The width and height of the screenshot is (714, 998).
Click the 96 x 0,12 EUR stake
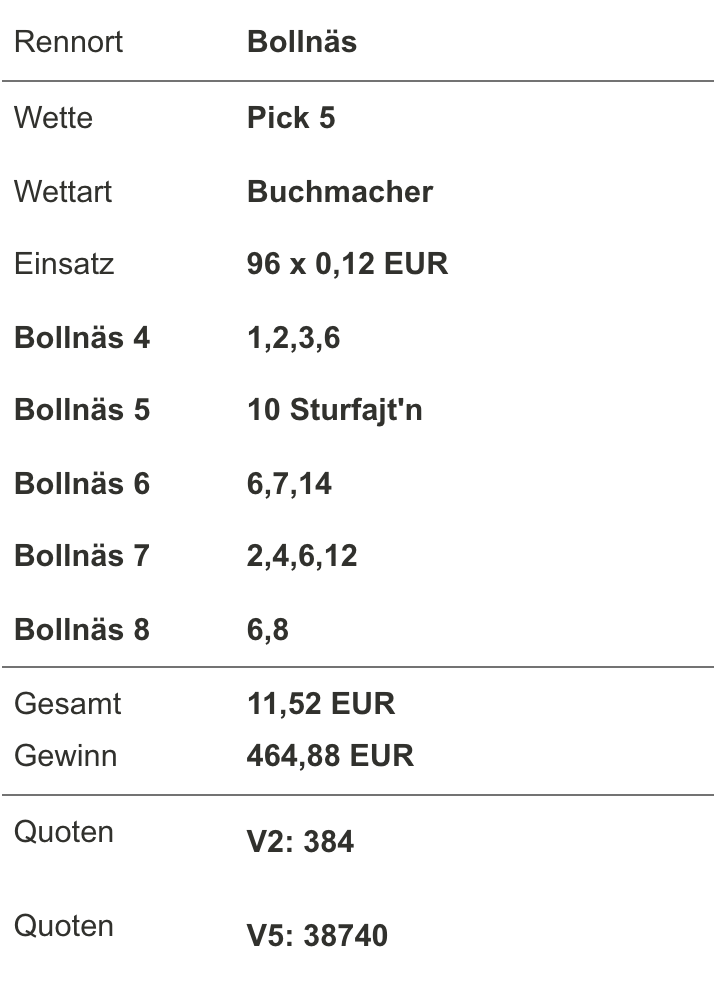click(347, 264)
